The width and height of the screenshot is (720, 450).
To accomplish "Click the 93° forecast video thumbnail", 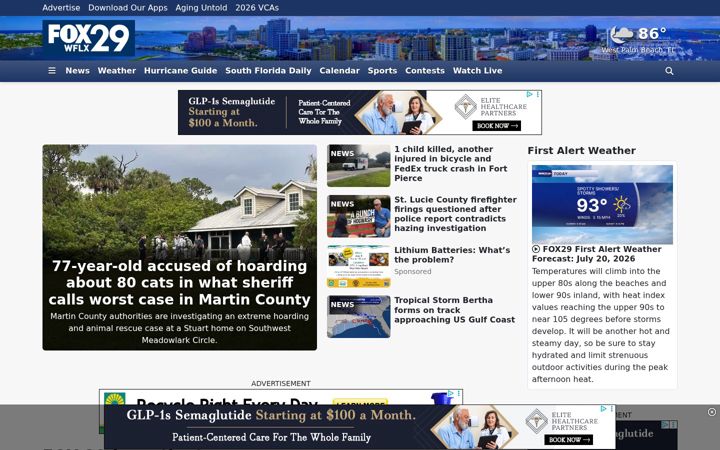I will 602,204.
